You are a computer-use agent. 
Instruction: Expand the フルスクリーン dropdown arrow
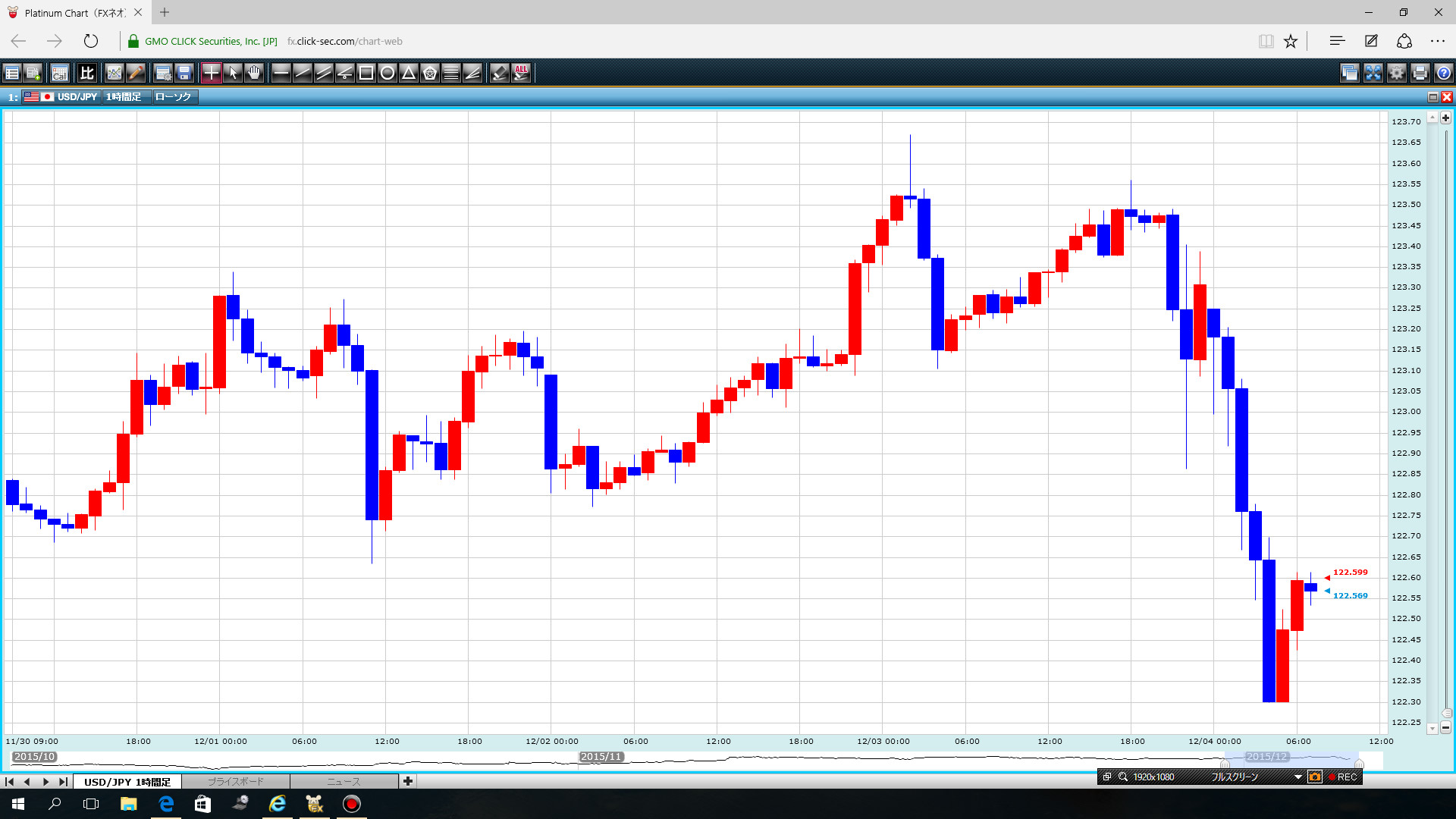point(1298,777)
